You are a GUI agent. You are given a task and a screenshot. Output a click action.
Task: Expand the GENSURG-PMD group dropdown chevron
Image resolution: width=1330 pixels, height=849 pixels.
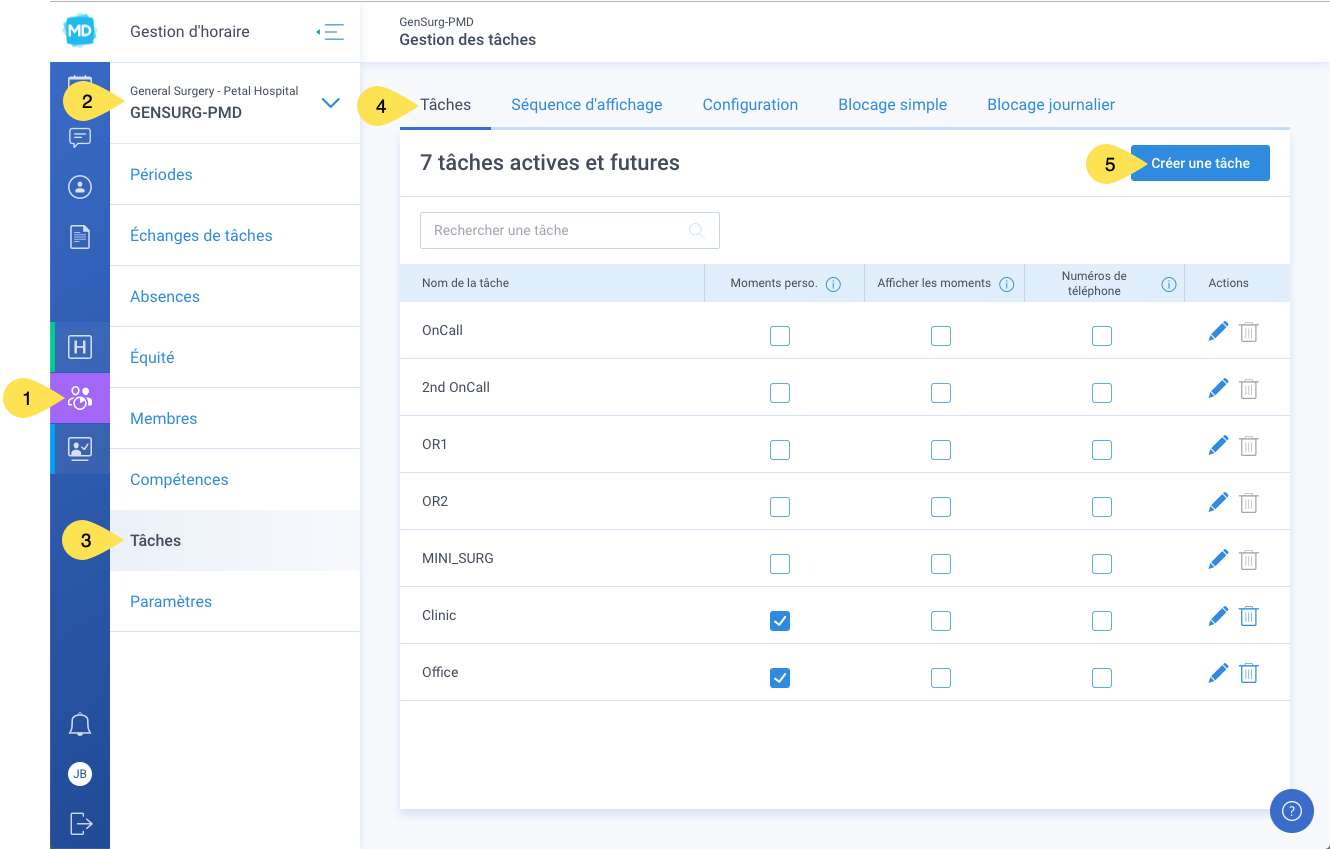(x=331, y=102)
